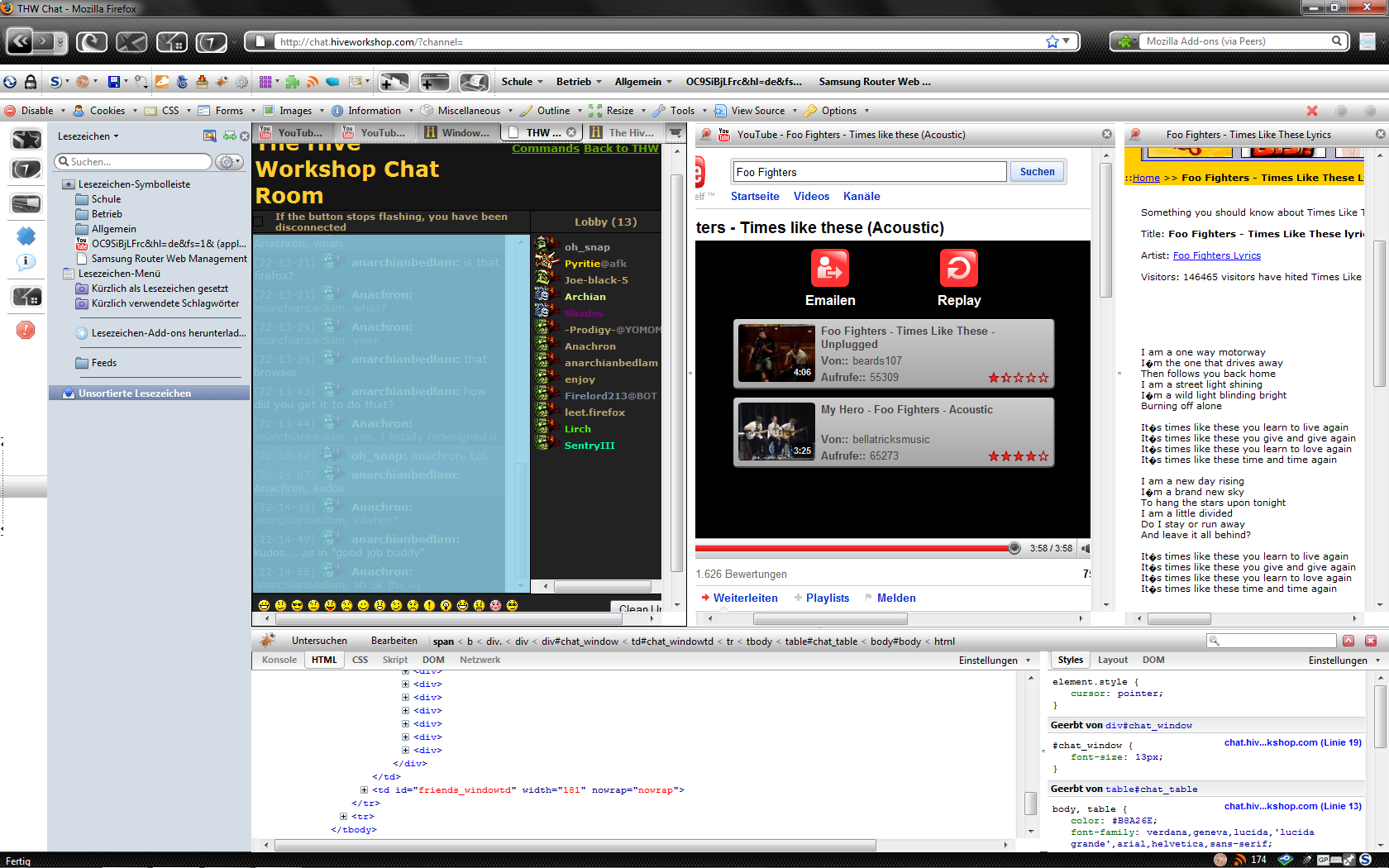Click the blue floppy disk save icon

tap(114, 82)
